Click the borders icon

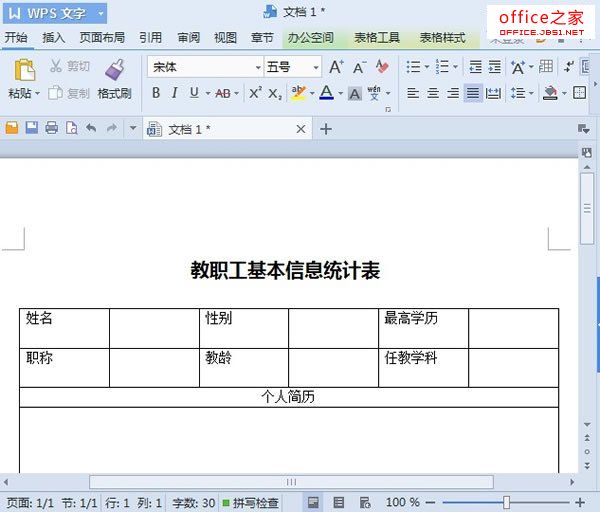click(x=579, y=93)
